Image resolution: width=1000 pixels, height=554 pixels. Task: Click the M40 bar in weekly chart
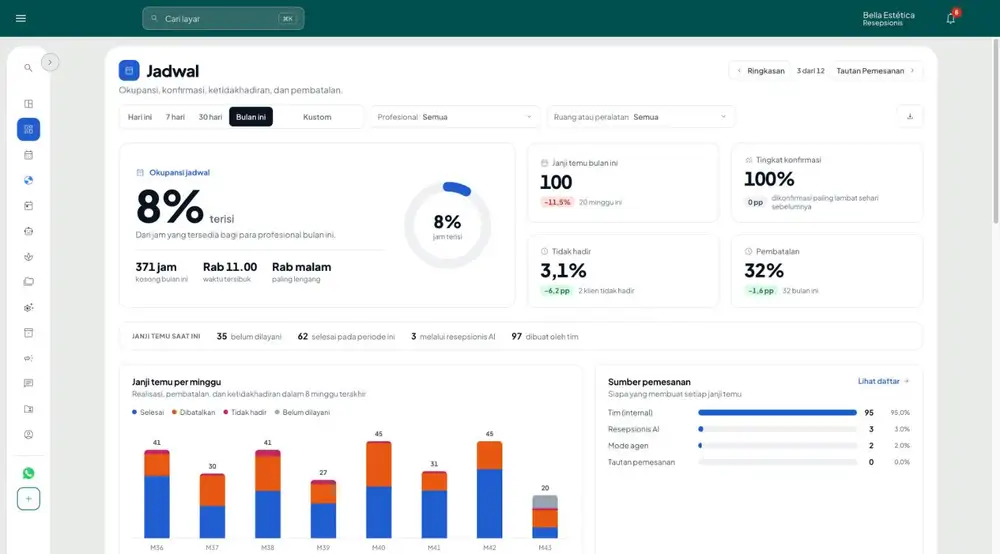click(378, 490)
